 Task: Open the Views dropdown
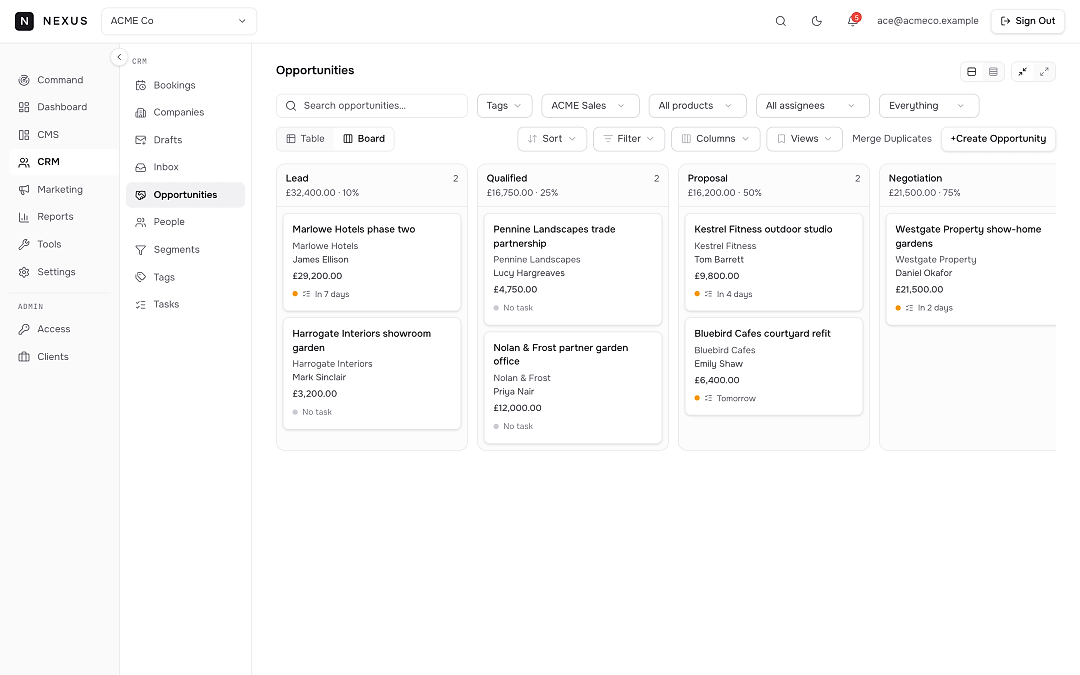(804, 138)
